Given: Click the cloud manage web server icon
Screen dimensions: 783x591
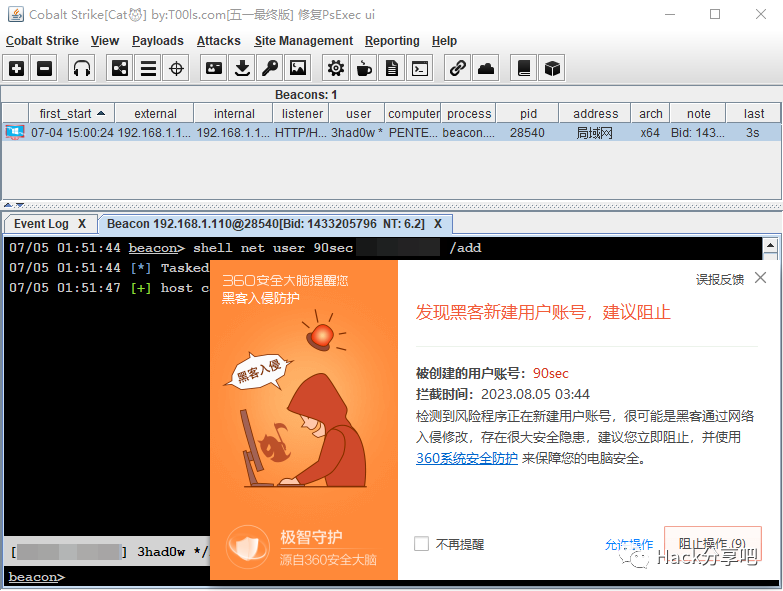Looking at the screenshot, I should pyautogui.click(x=486, y=68).
